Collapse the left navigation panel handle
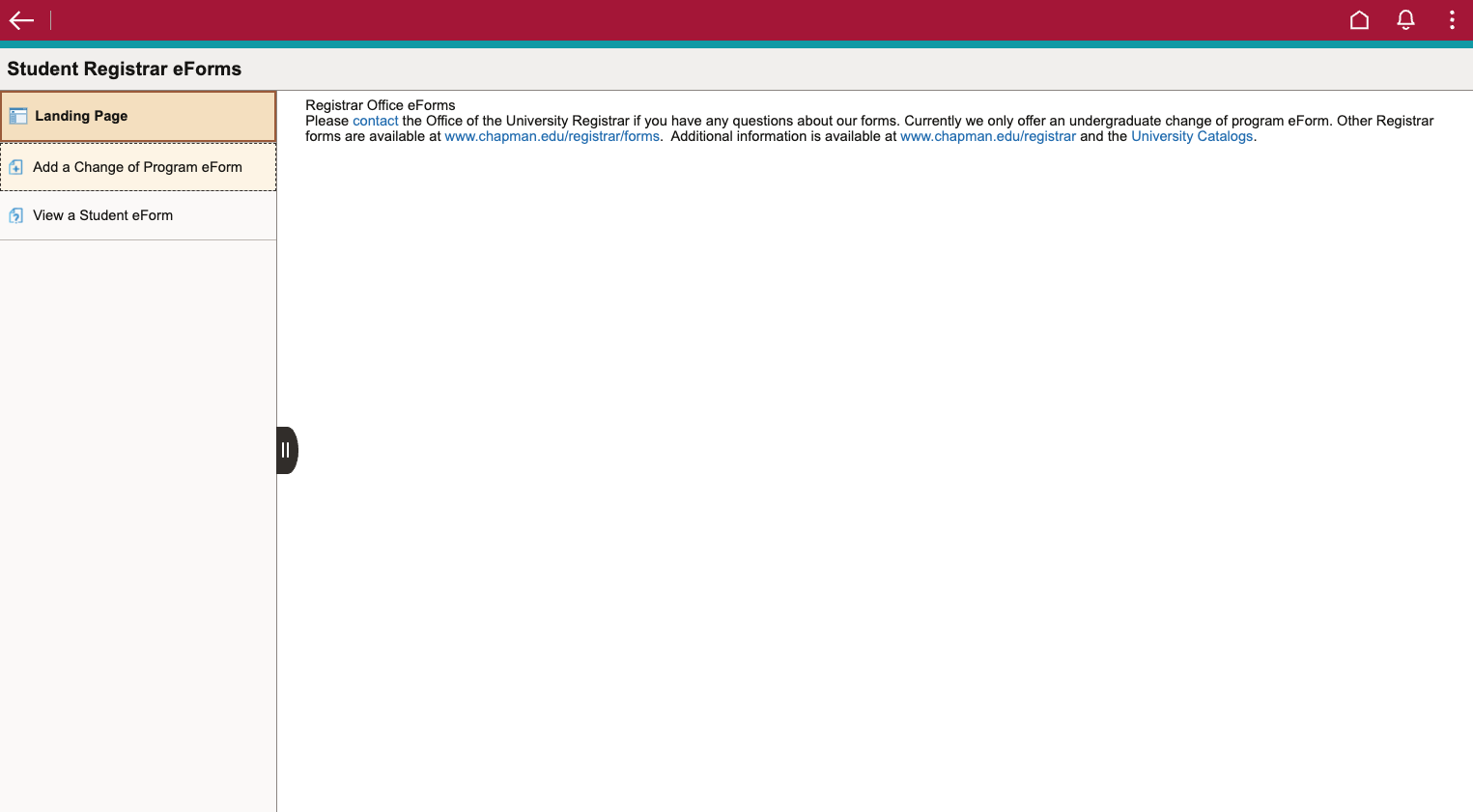 [286, 450]
